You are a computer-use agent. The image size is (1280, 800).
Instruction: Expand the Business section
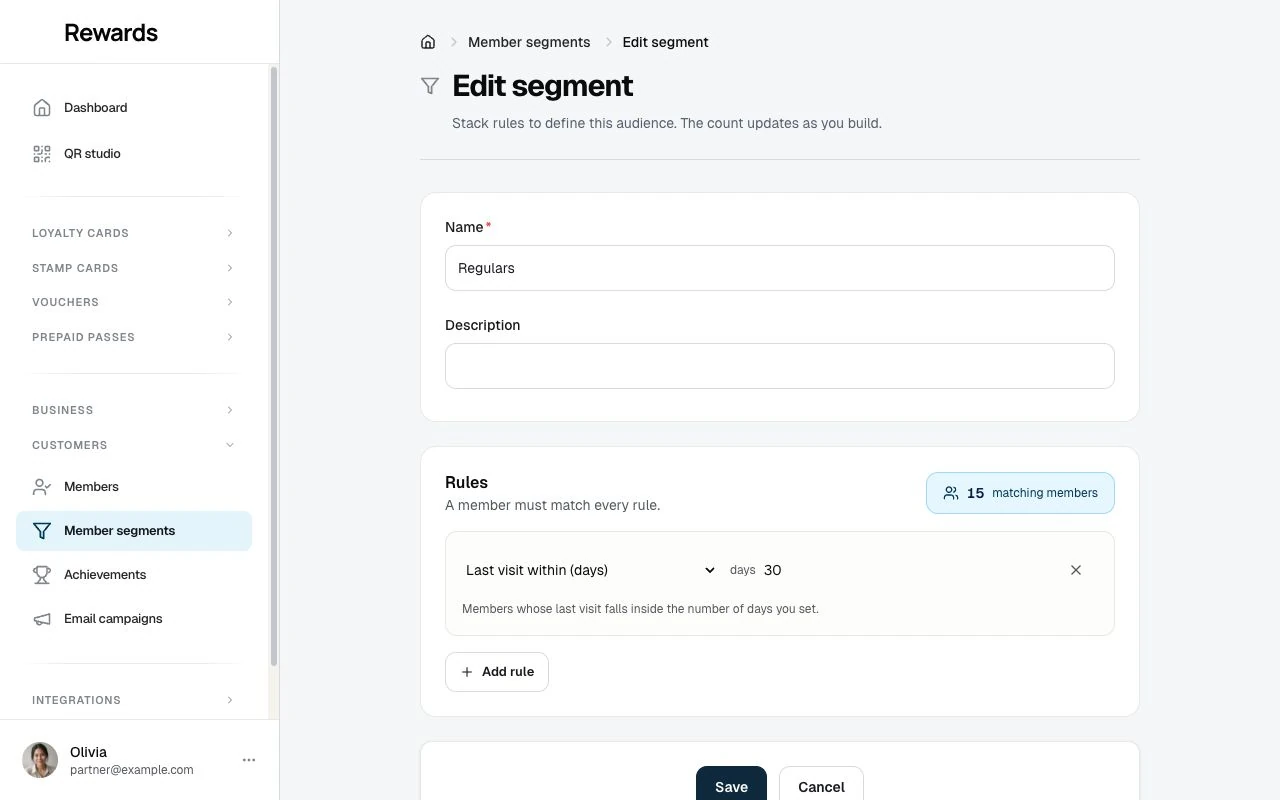(133, 410)
